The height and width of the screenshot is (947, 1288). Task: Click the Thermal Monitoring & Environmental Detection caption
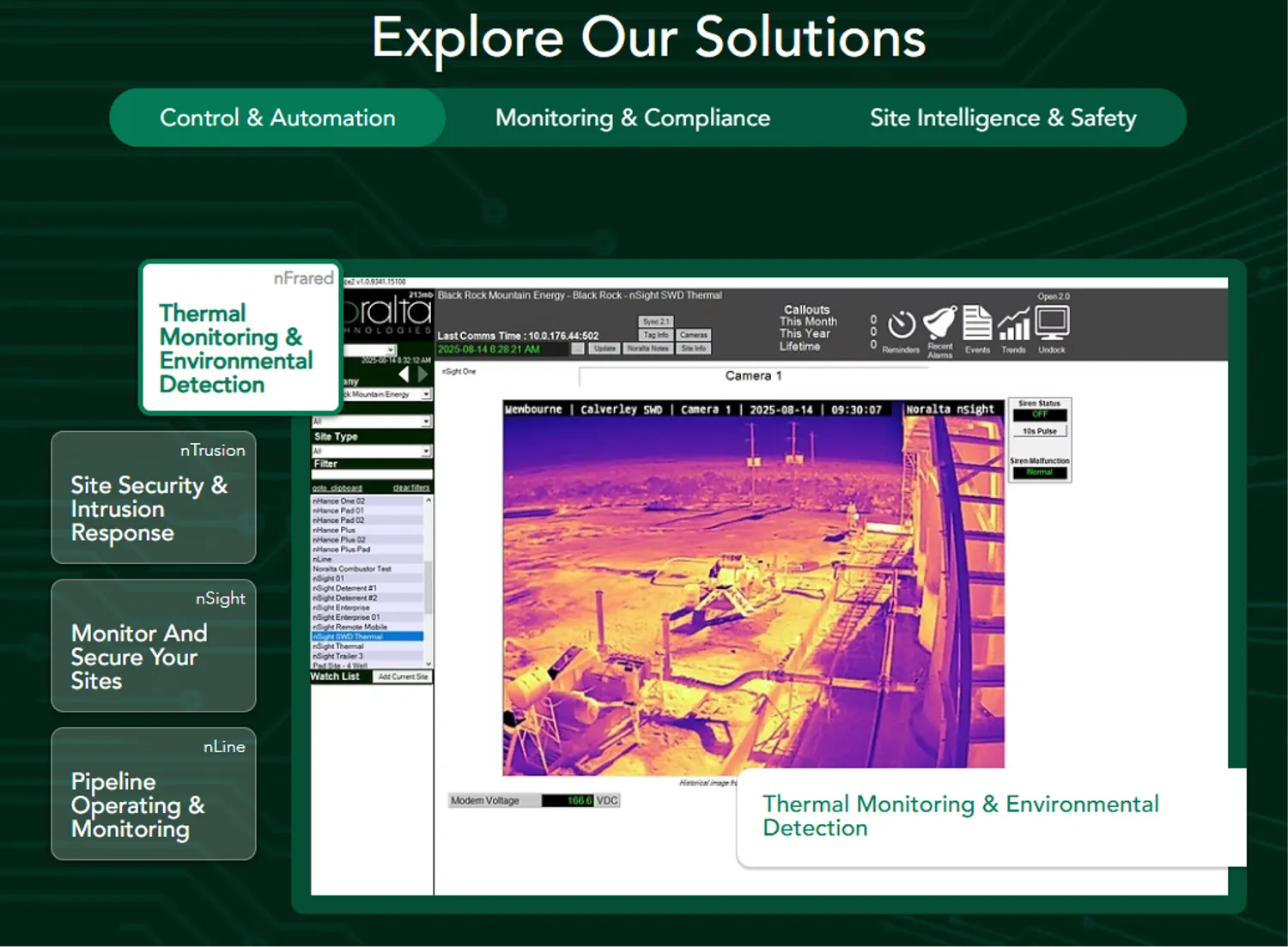[961, 816]
